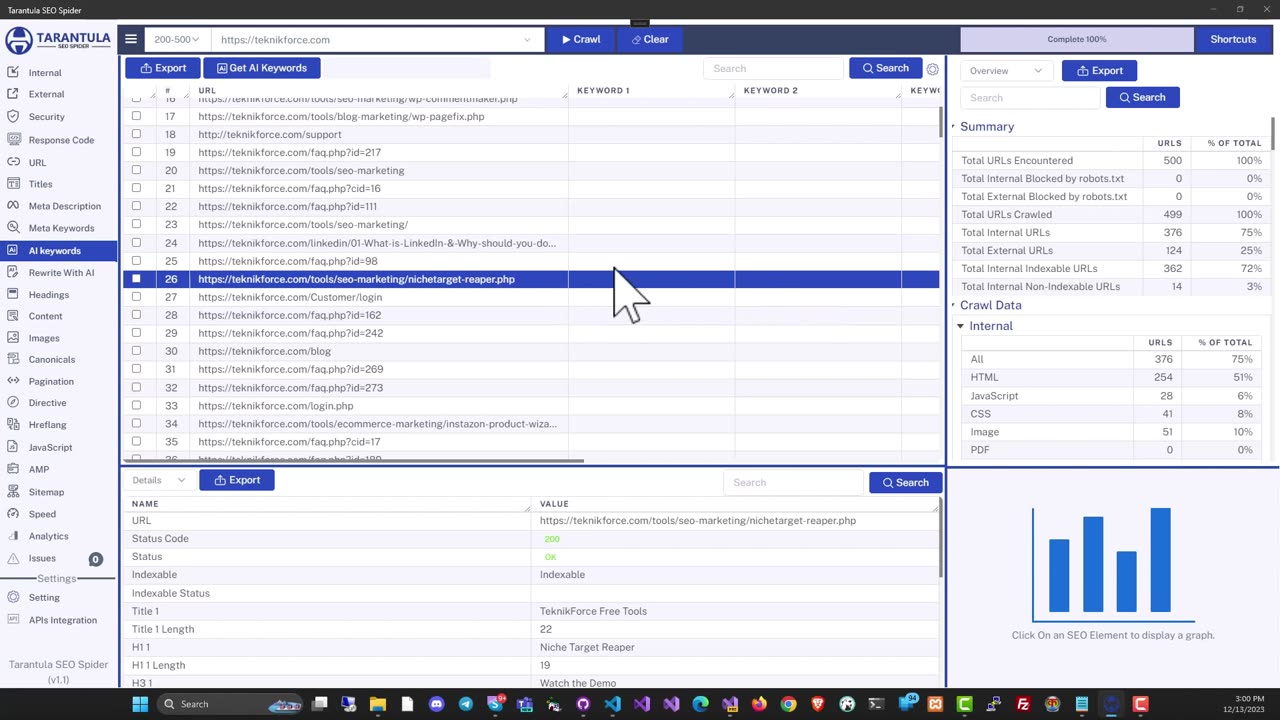Screen dimensions: 1280x720
Task: Click the Hreflang sidebar icon
Action: click(13, 425)
